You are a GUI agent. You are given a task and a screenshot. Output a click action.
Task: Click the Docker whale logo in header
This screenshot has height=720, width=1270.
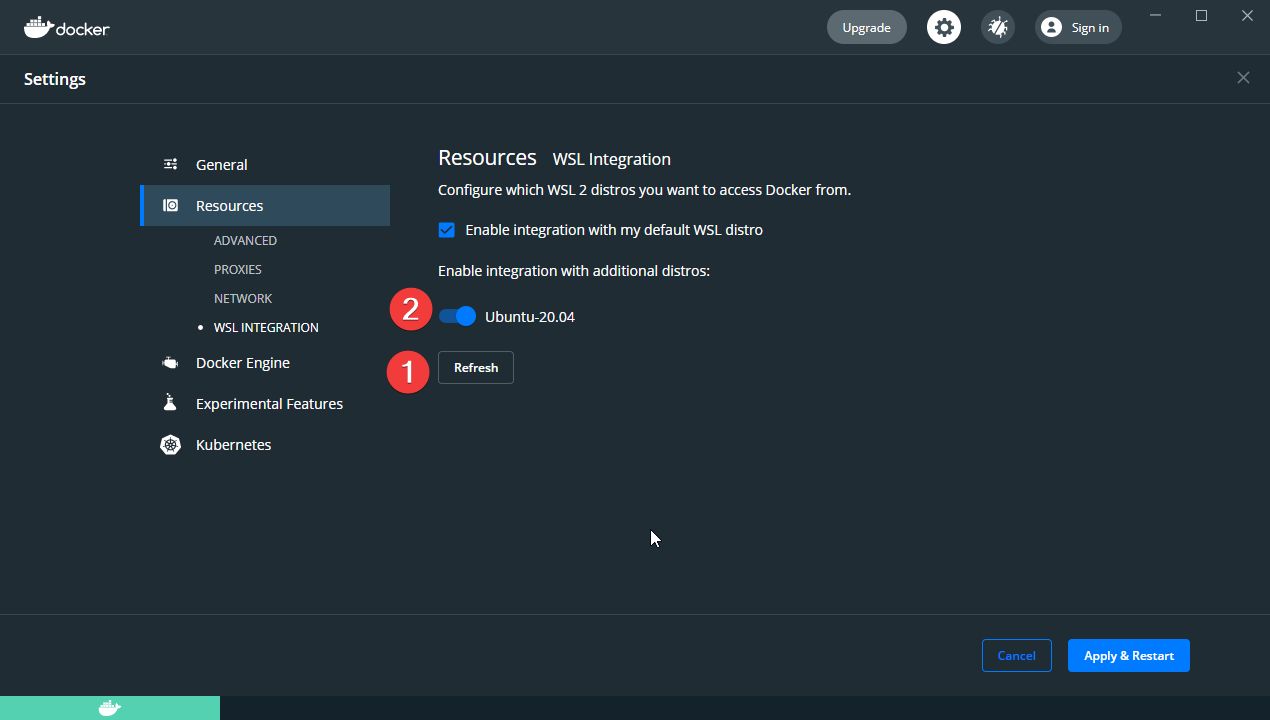[66, 27]
